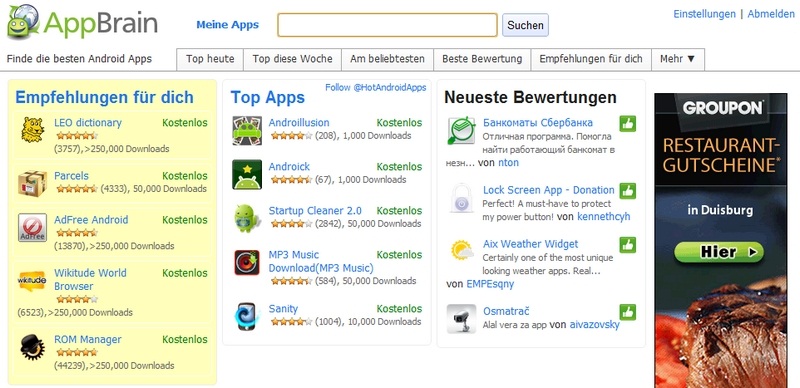This screenshot has width=800, height=388.
Task: Click thumbs-up next to Osmatrač review
Action: point(628,312)
